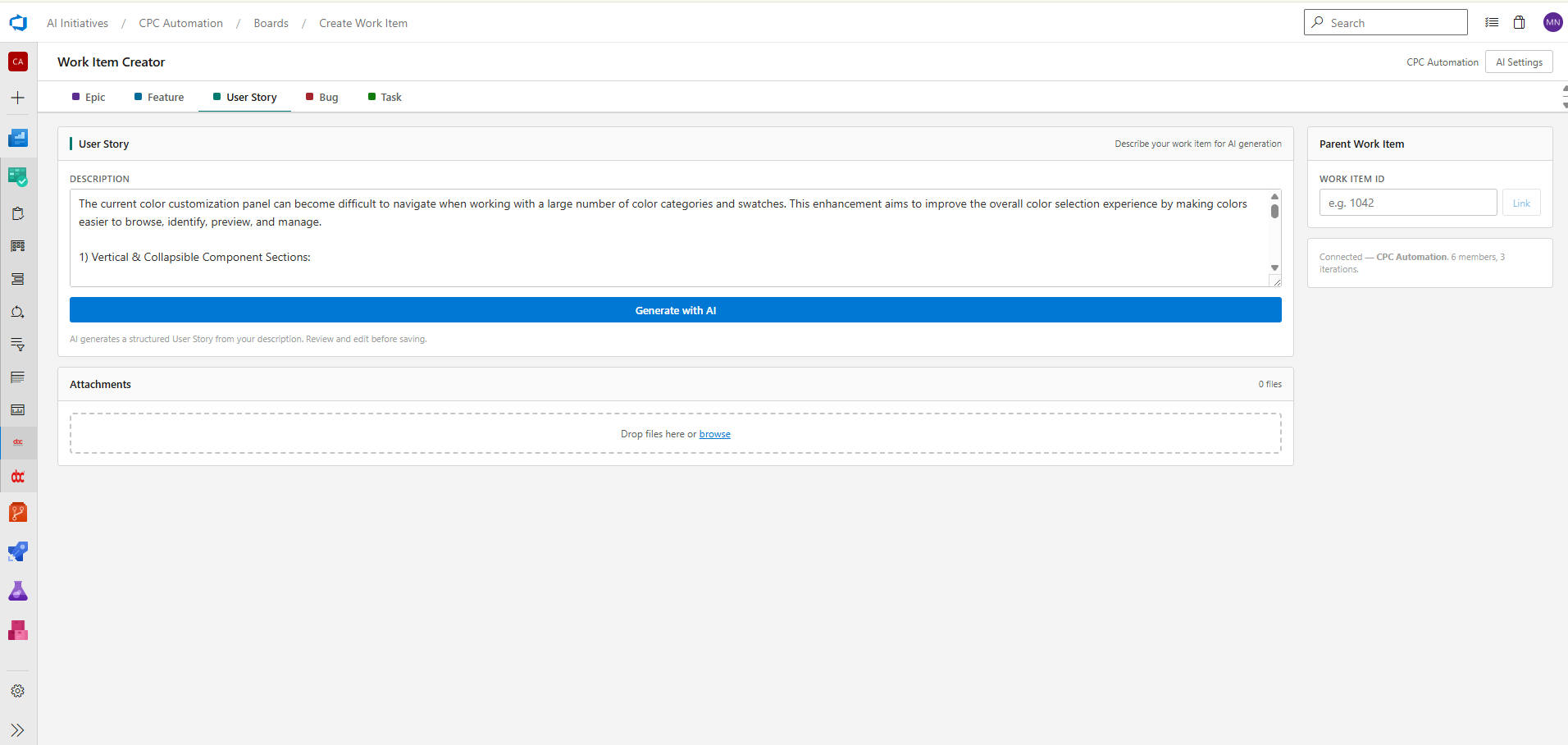Click Create Work Item breadcrumb
The height and width of the screenshot is (745, 1568).
[x=363, y=23]
